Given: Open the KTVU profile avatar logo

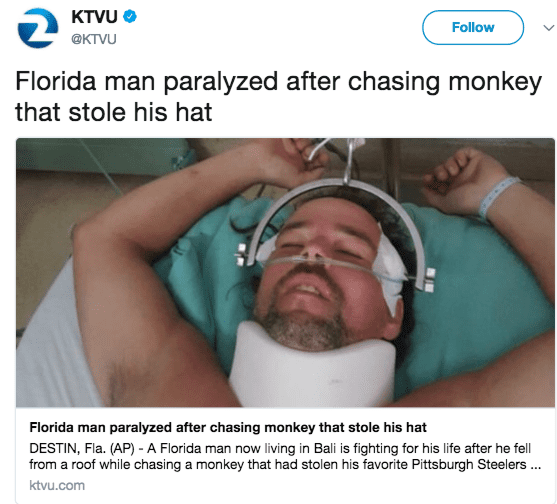Looking at the screenshot, I should [x=38, y=28].
